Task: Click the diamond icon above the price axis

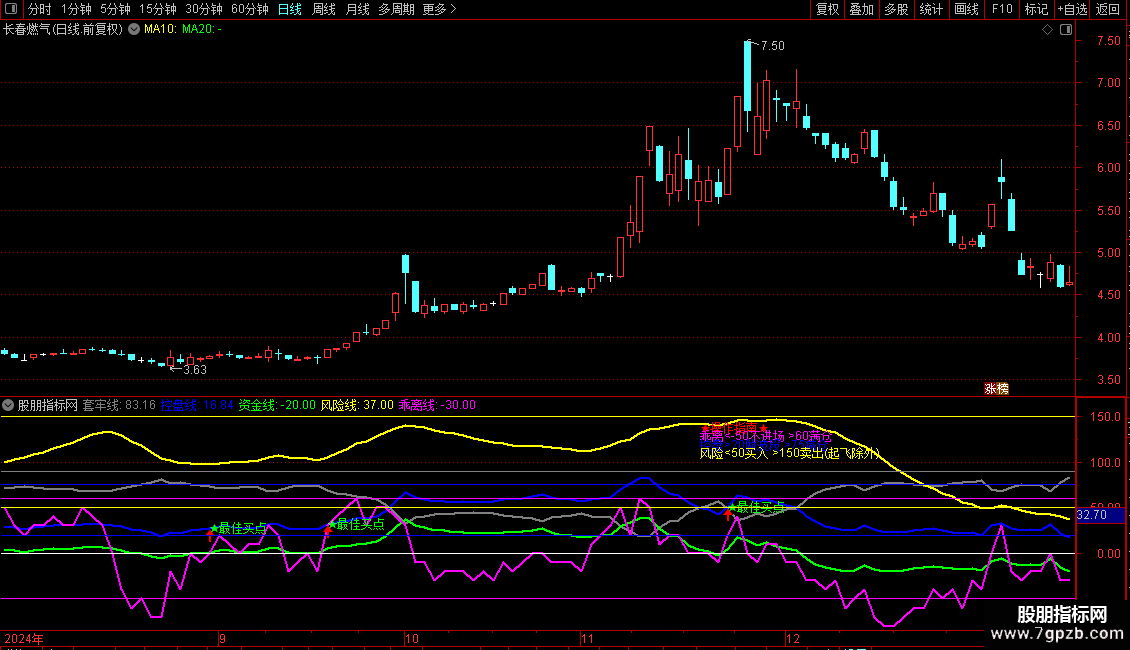Action: point(1047,30)
